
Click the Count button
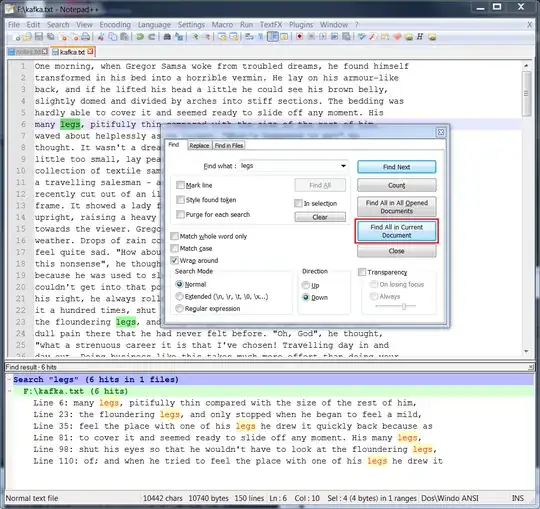coord(396,185)
